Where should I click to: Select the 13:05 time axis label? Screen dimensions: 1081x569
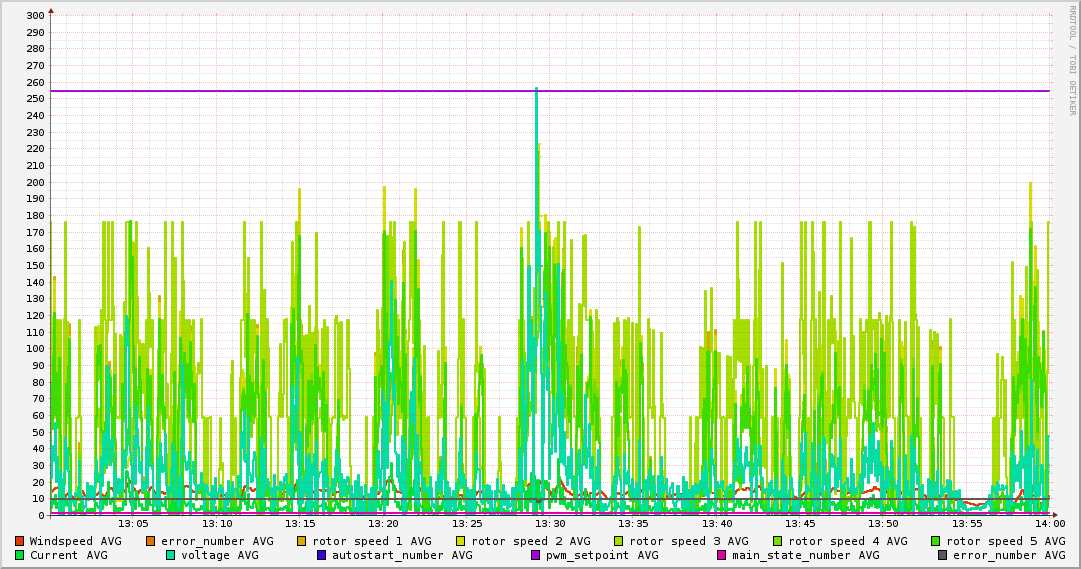(x=133, y=524)
